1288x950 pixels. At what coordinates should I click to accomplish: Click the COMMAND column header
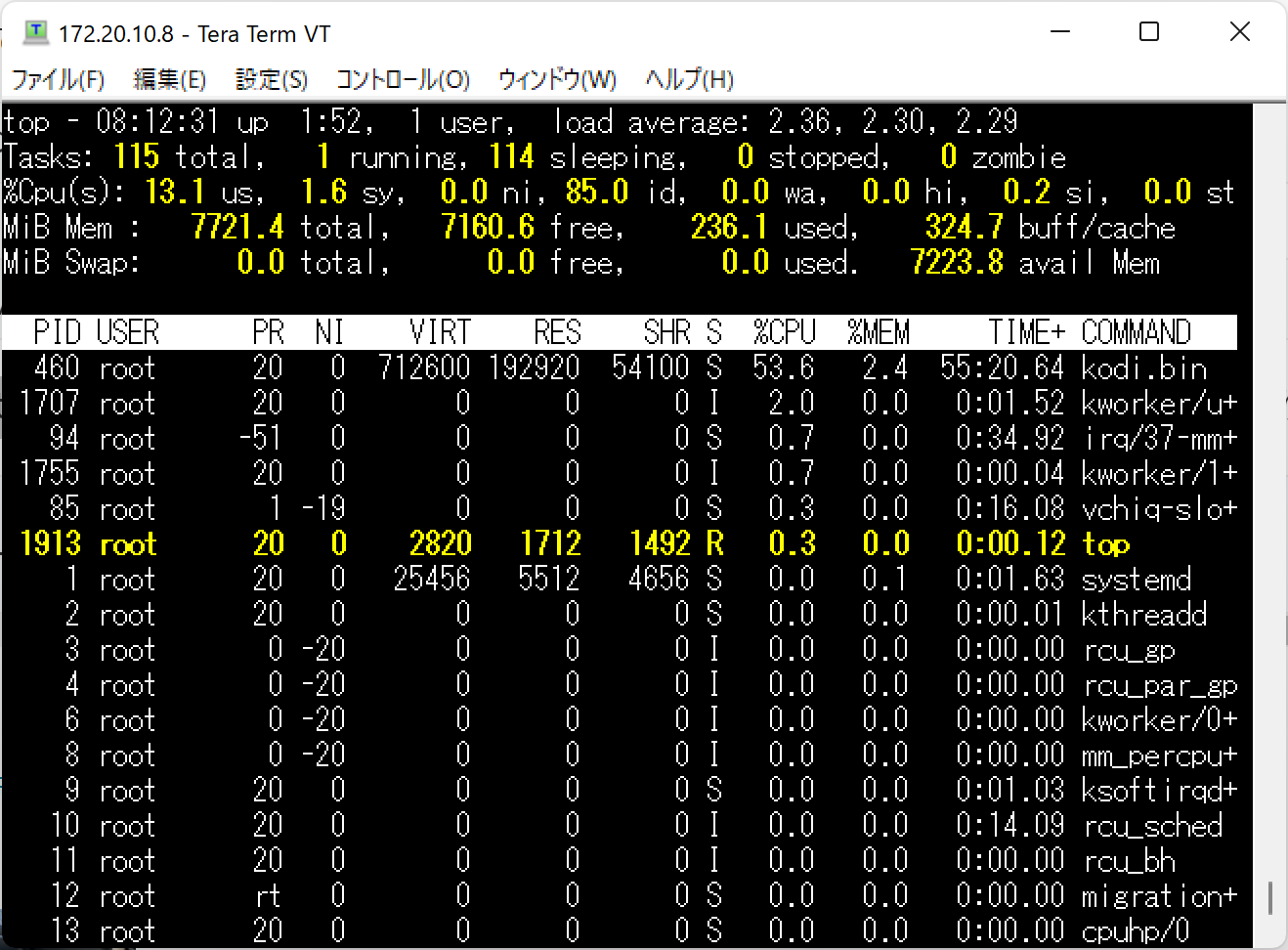click(x=1136, y=333)
